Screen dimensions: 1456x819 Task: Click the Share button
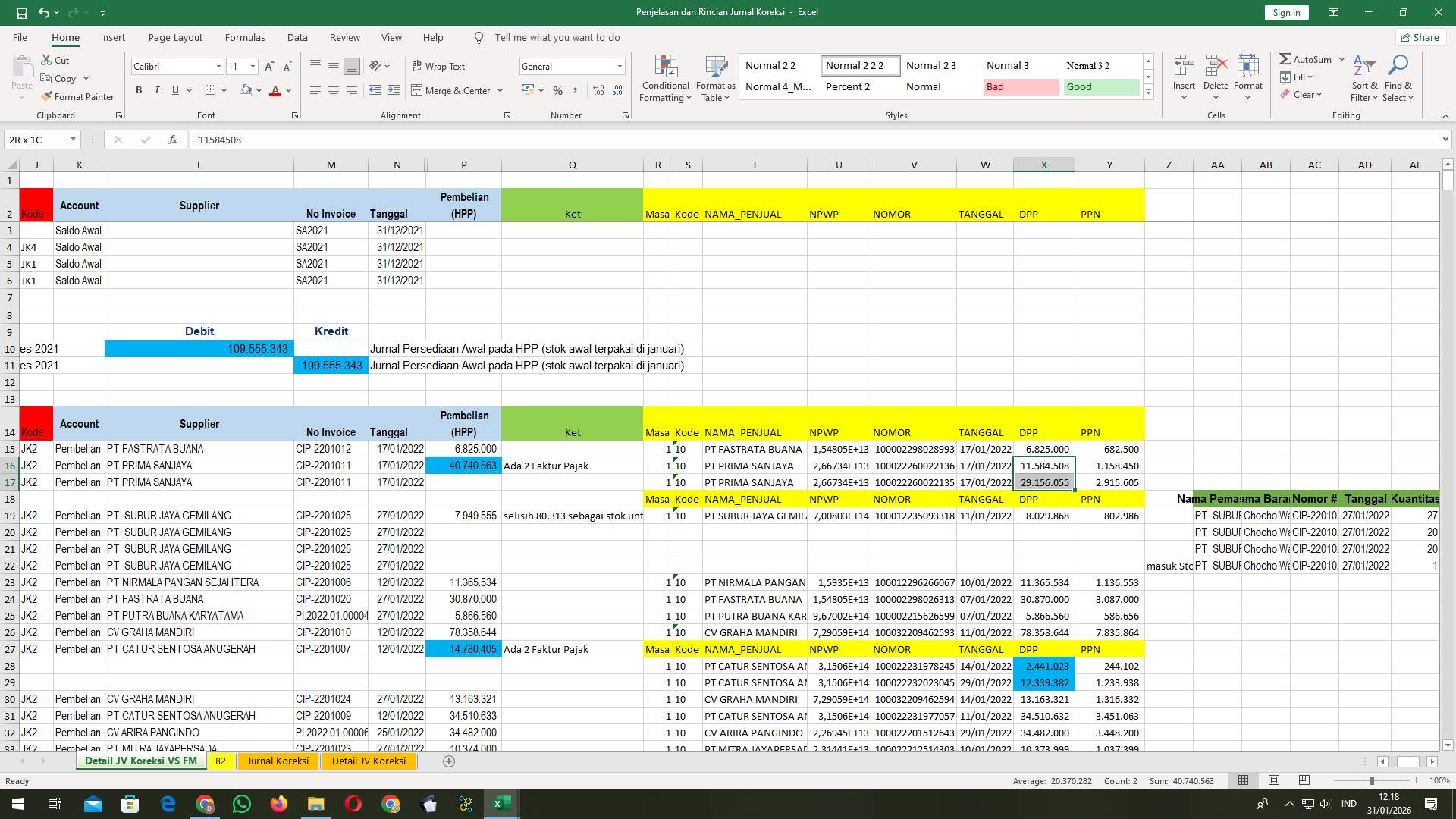pos(1420,37)
